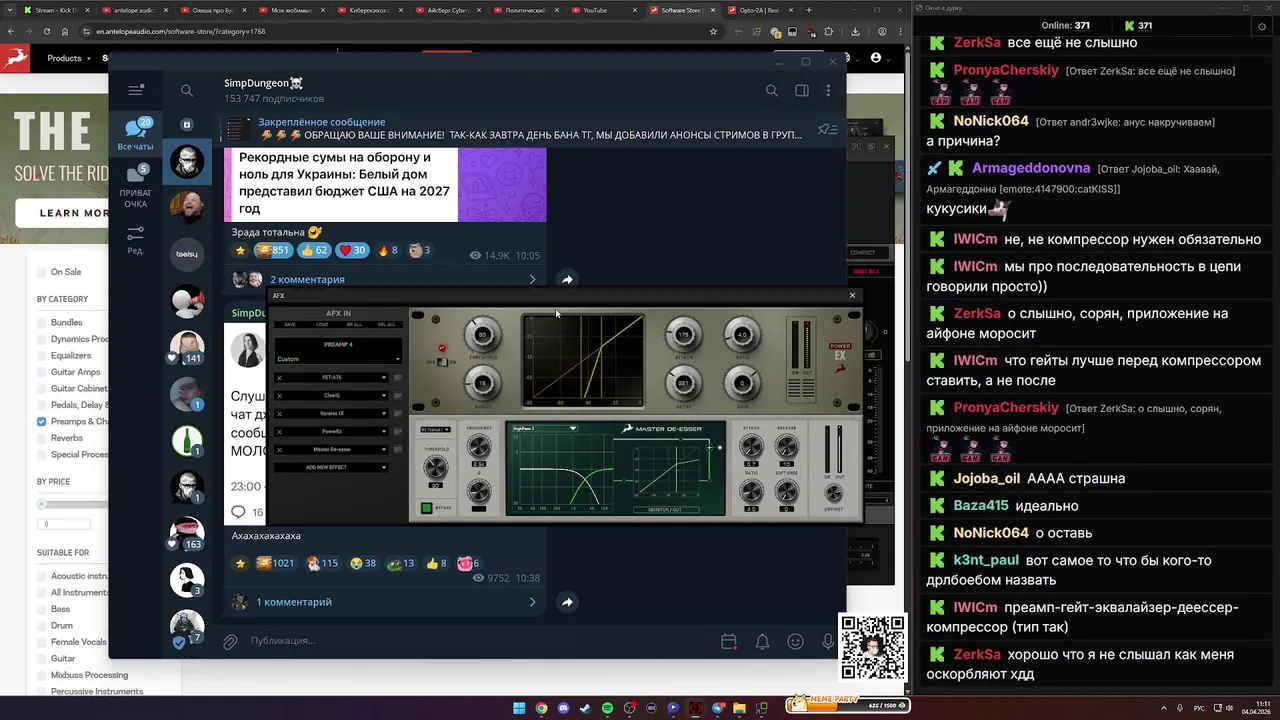Screen dimensions: 1280x720
Task: Open the Windows Start menu
Action: 519,708
